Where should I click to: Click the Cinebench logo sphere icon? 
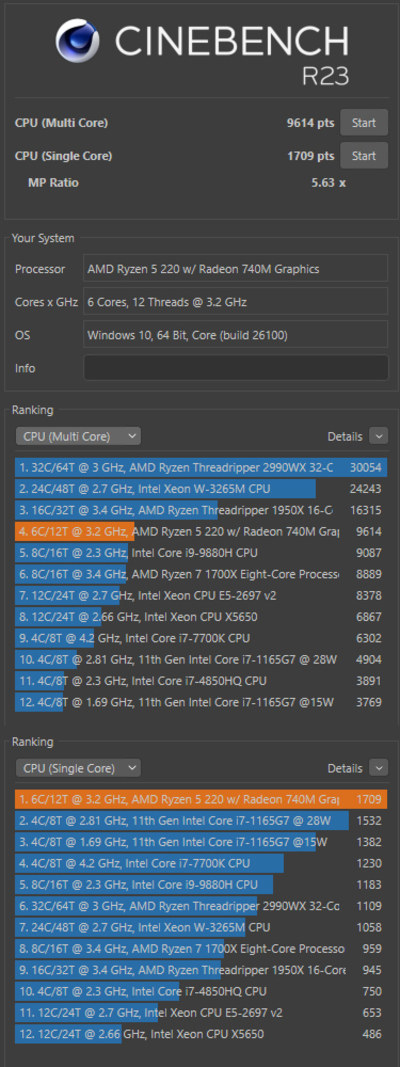pos(78,41)
